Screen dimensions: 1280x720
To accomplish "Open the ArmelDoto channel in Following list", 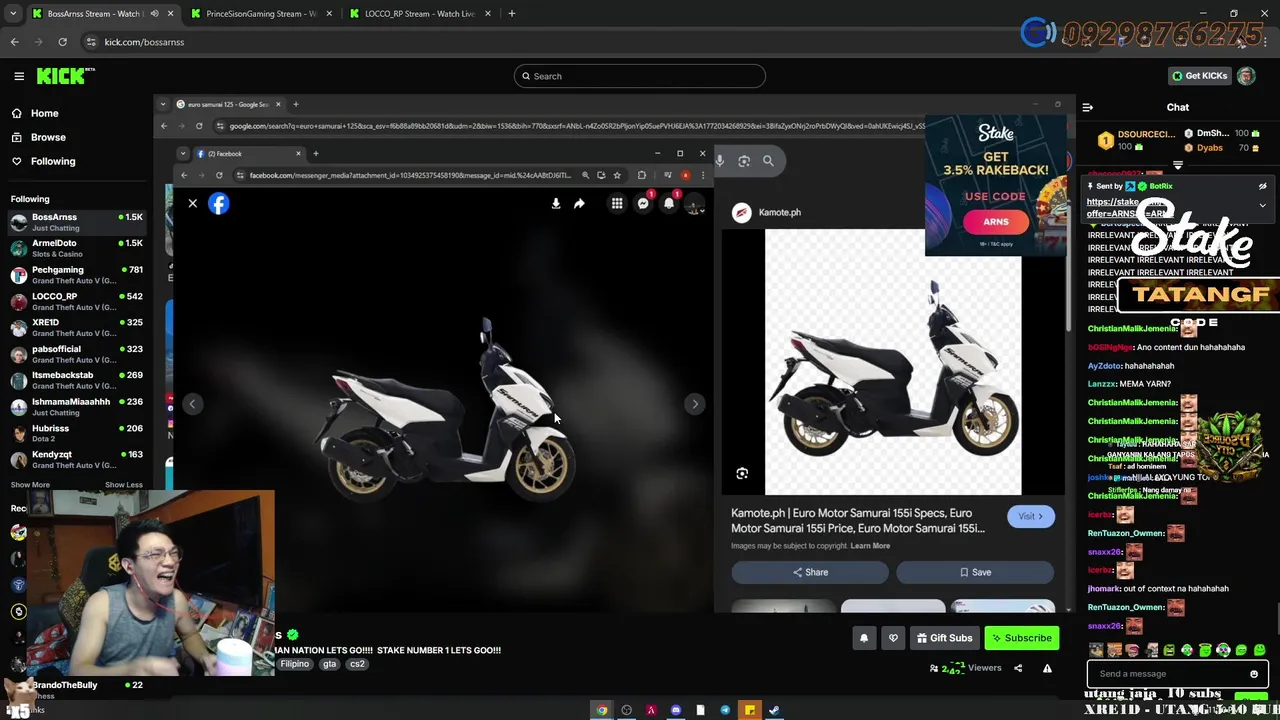I will [77, 248].
